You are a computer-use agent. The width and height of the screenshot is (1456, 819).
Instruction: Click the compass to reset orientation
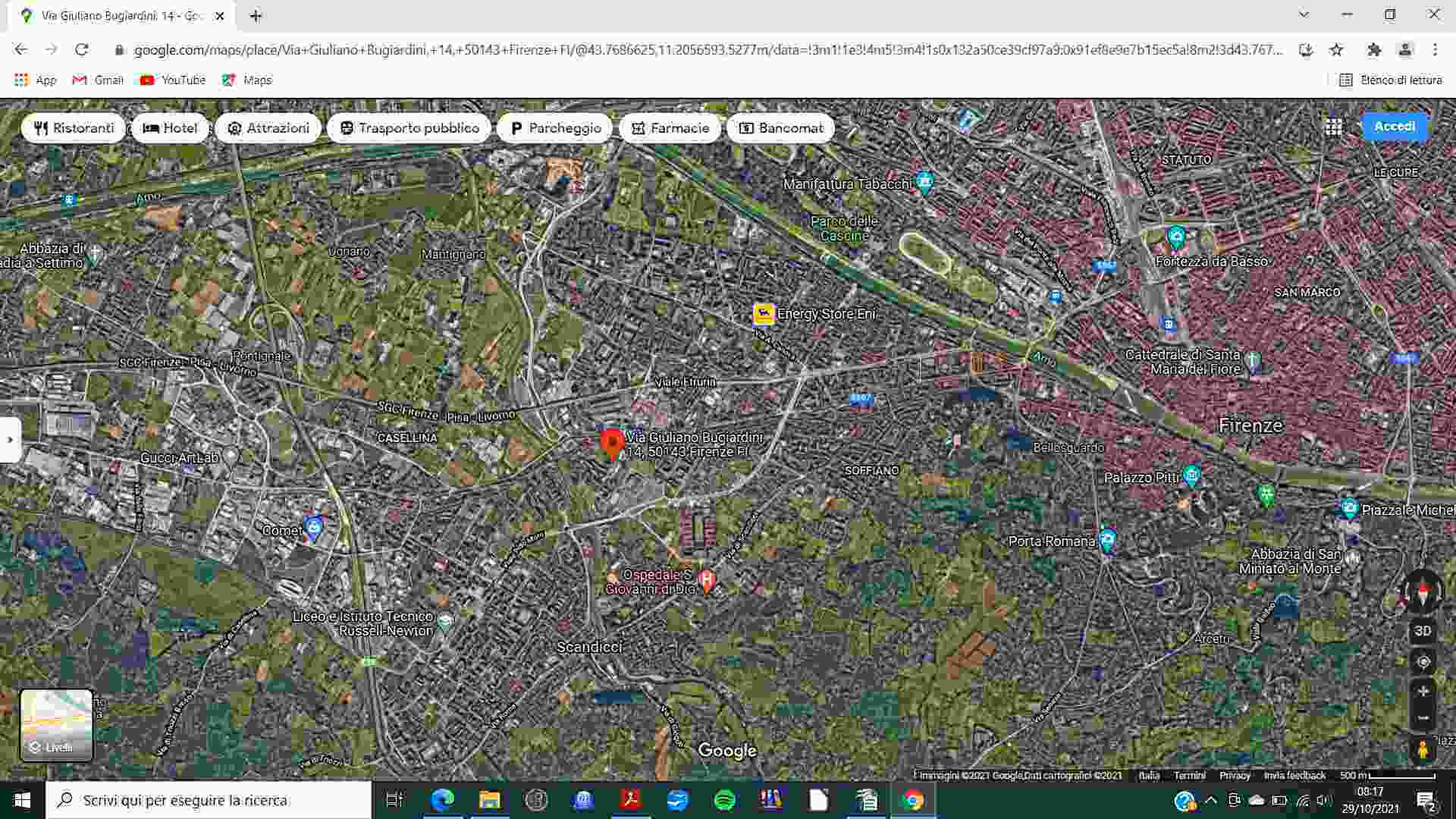coord(1422,591)
